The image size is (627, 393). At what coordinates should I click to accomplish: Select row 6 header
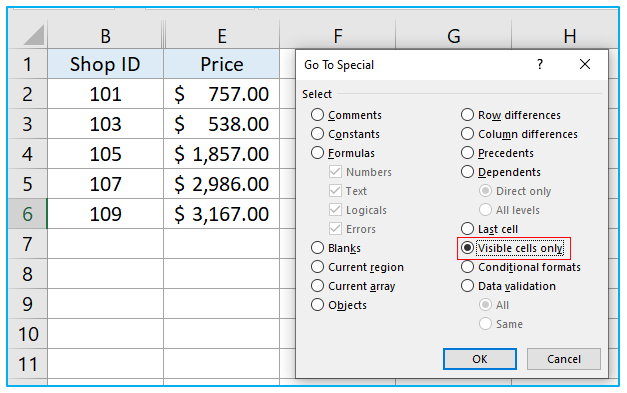(x=27, y=214)
